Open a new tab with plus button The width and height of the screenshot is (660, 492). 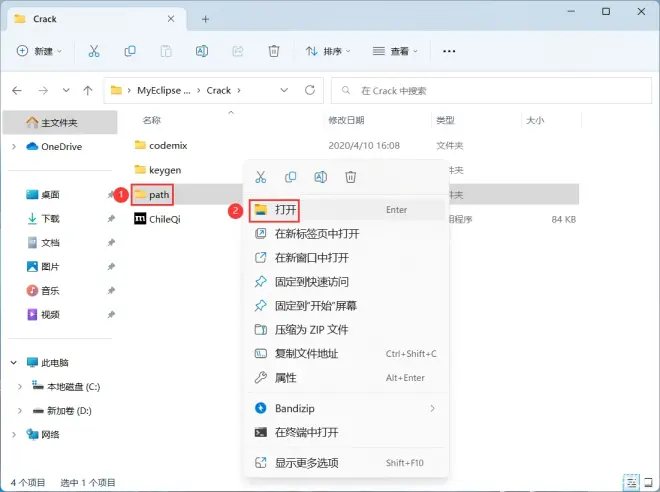pyautogui.click(x=205, y=19)
